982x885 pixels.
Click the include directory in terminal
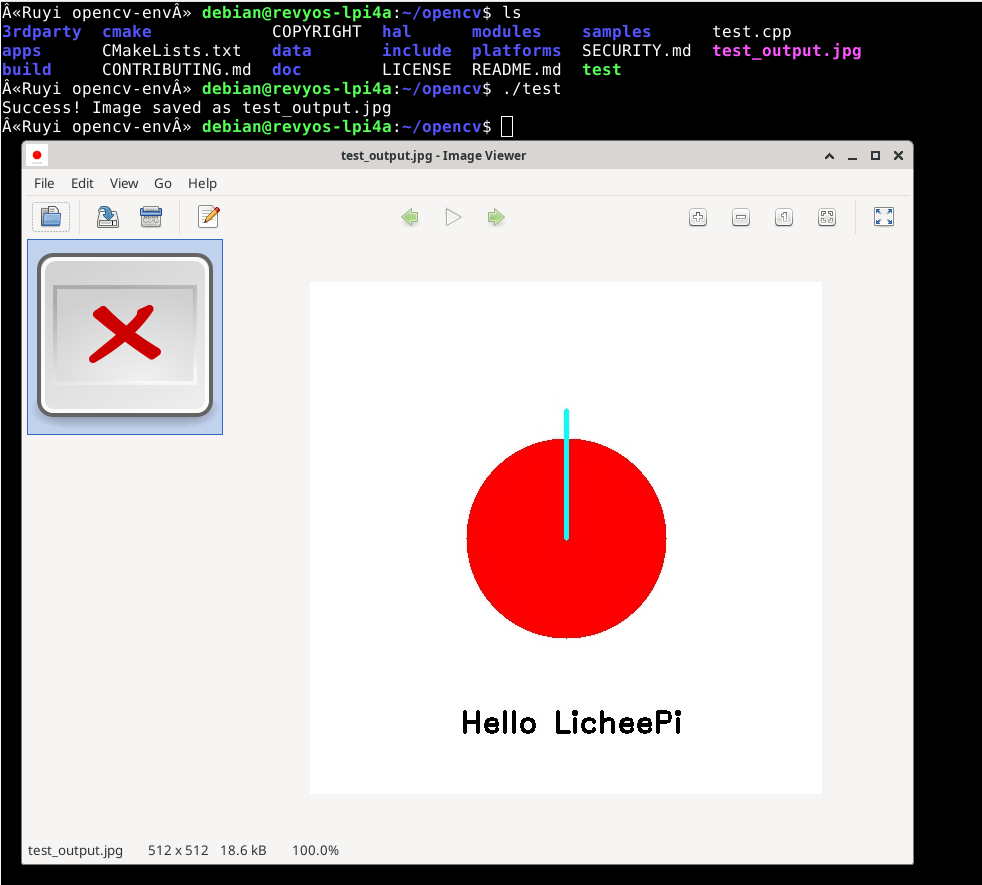[416, 51]
